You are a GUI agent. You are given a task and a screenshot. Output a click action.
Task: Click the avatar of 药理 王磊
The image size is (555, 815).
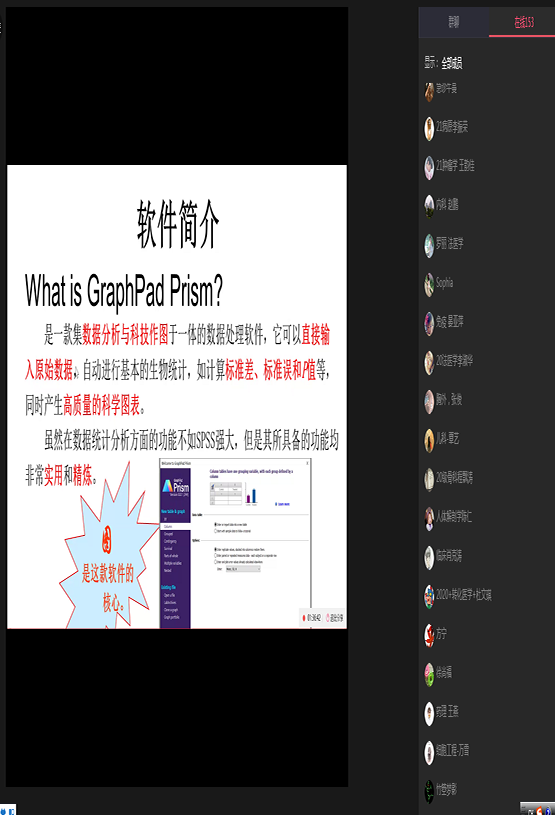click(429, 713)
